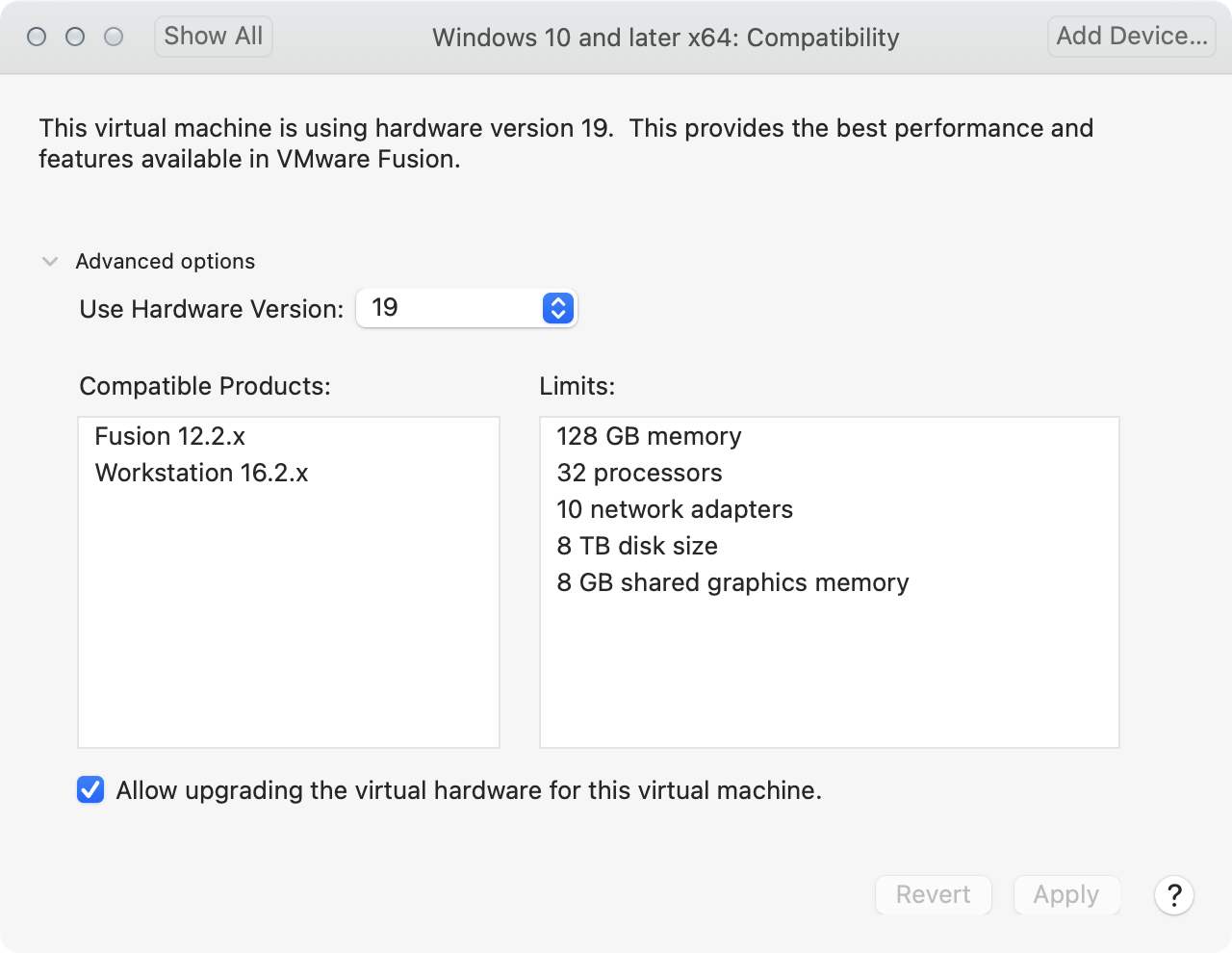Select the 32 processors limit entry
1232x953 pixels.
click(x=639, y=473)
